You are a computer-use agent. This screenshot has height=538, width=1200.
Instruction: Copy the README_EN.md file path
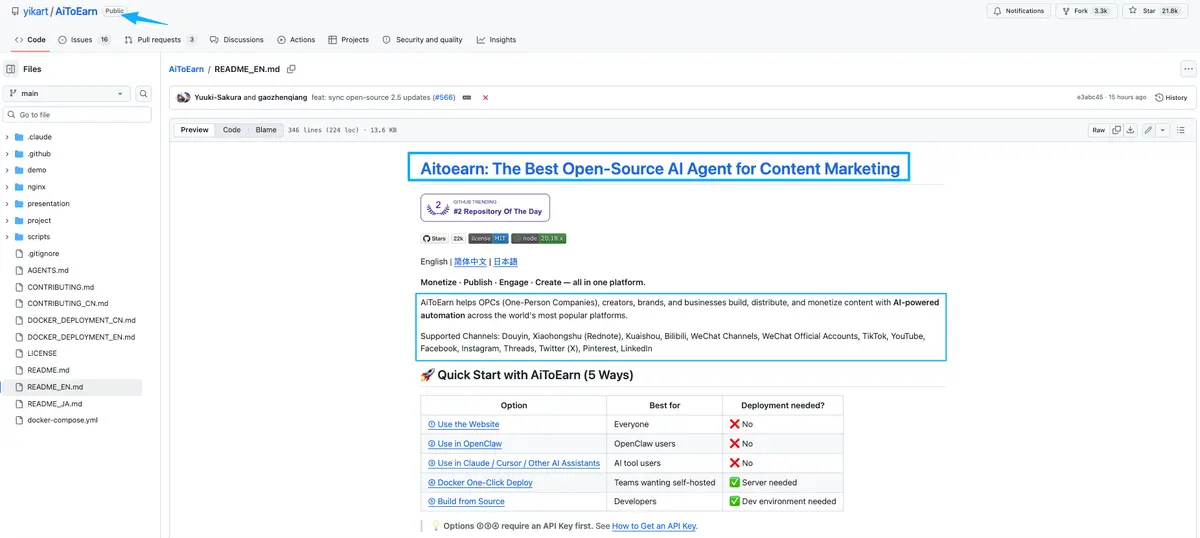coord(291,69)
